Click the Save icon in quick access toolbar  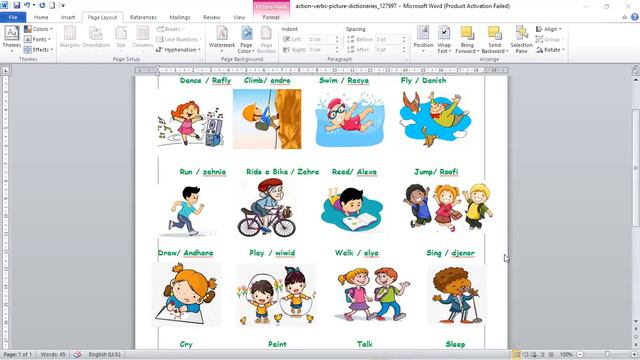[17, 5]
